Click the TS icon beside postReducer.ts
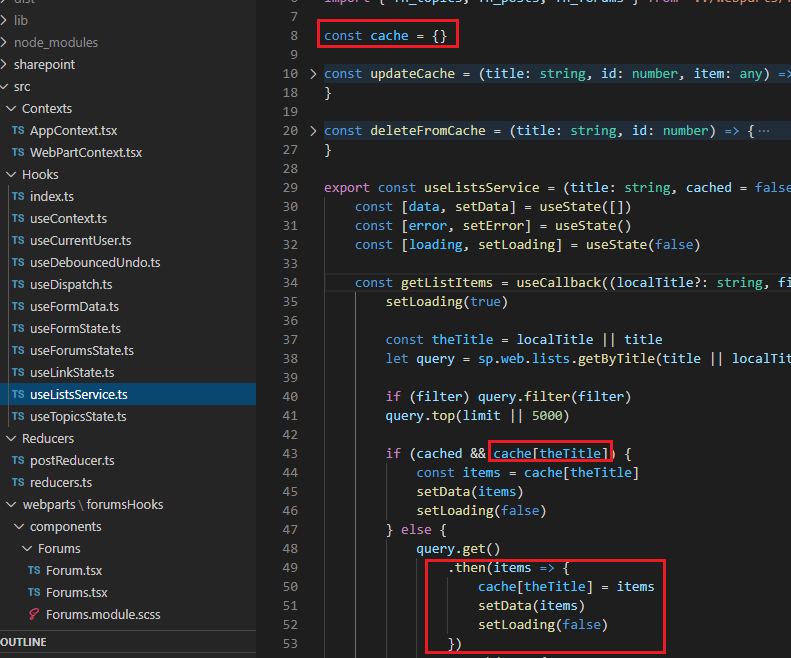 18,461
